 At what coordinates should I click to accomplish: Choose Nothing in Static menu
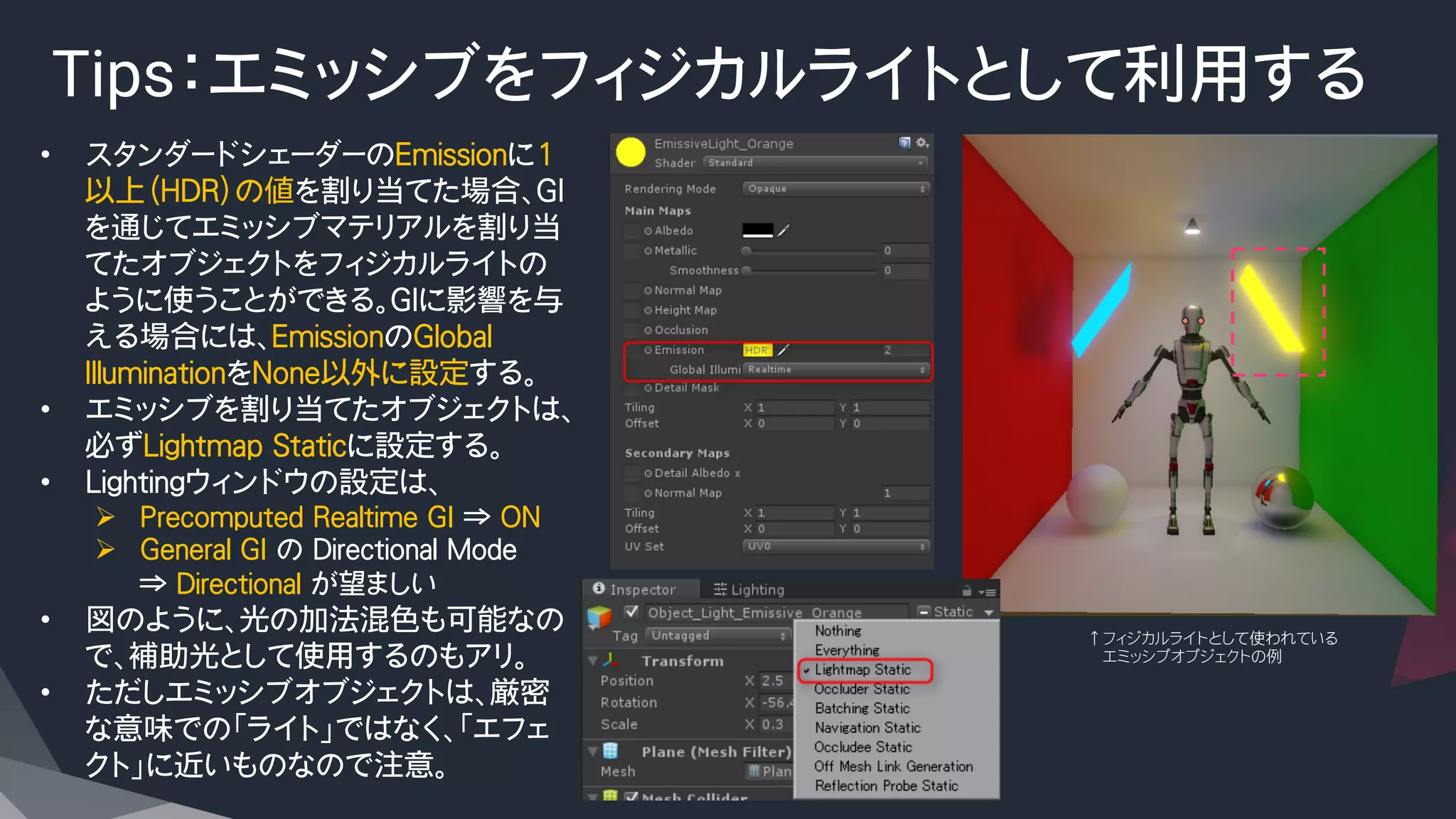pyautogui.click(x=896, y=631)
